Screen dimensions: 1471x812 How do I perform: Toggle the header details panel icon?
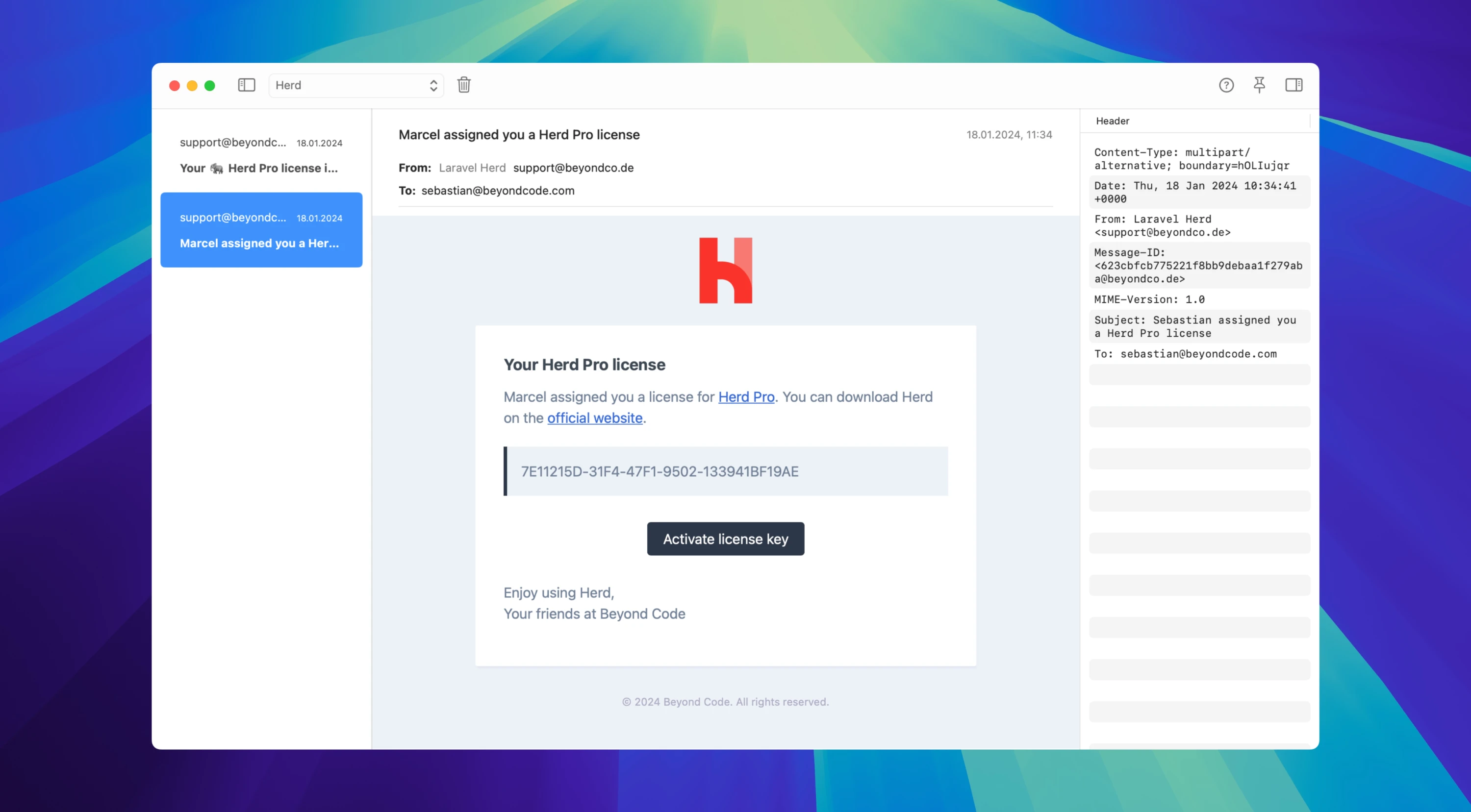pos(1294,85)
